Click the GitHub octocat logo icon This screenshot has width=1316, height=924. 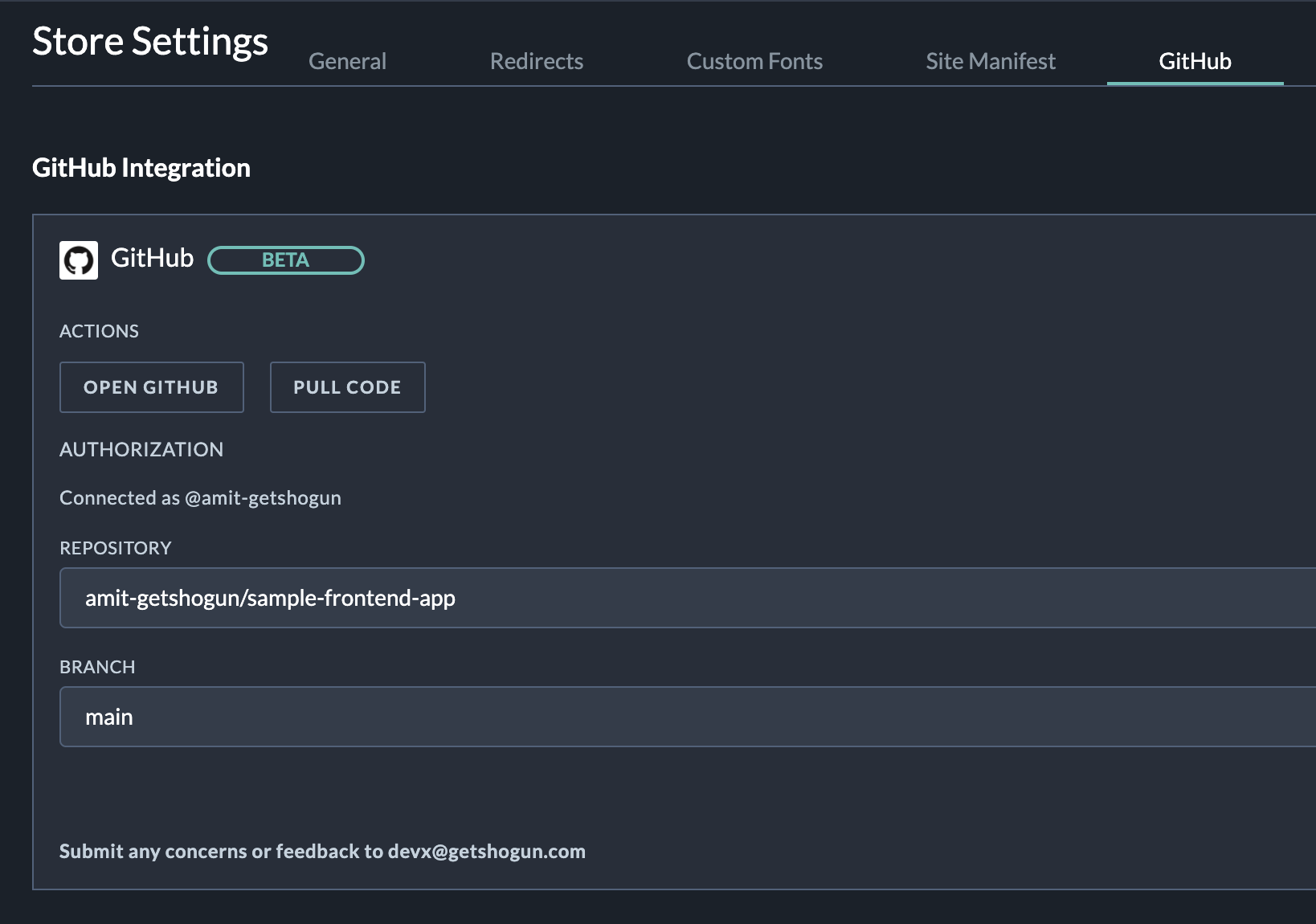tap(79, 260)
